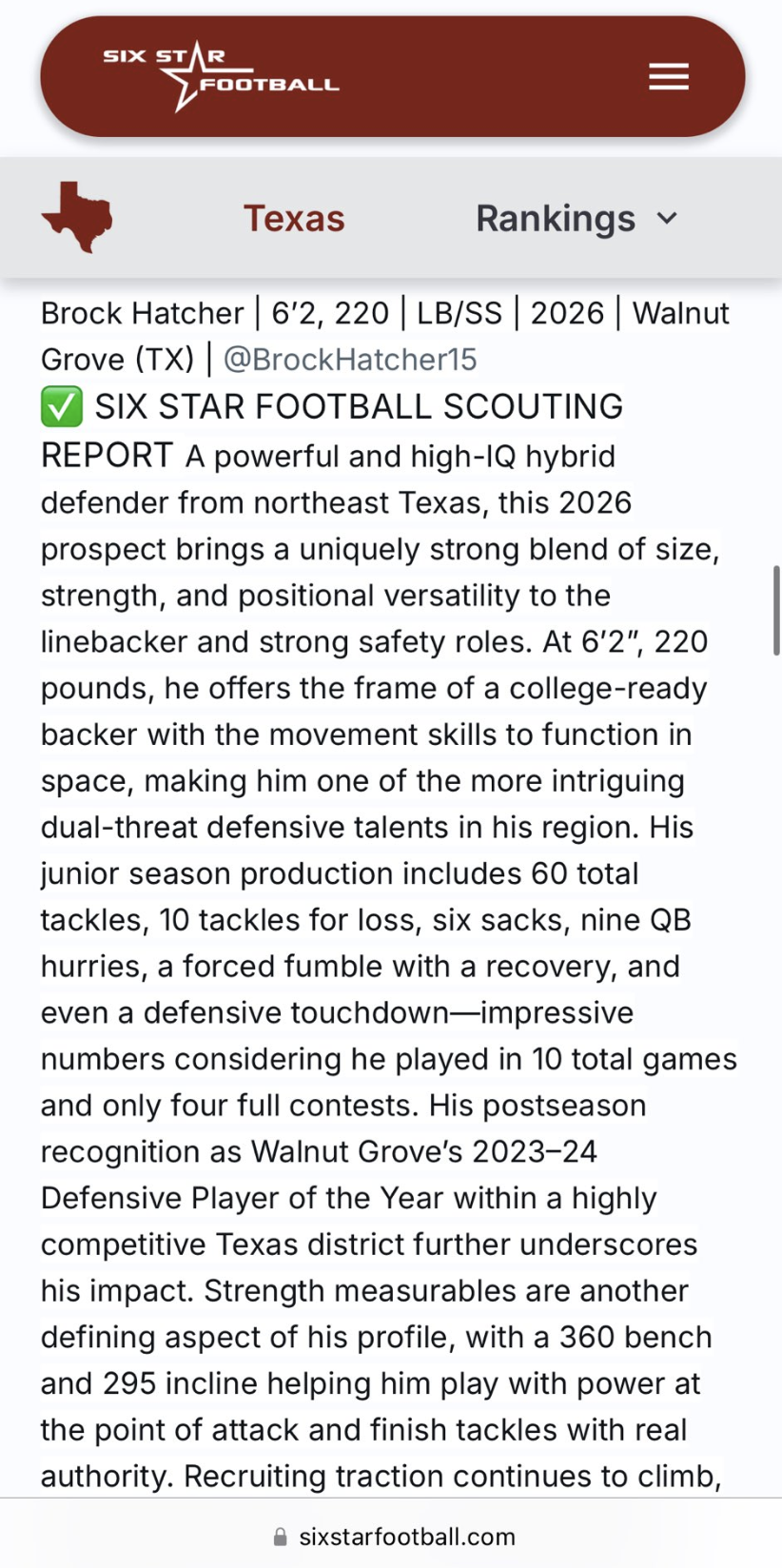Click the Six Star Football logo

(x=221, y=76)
